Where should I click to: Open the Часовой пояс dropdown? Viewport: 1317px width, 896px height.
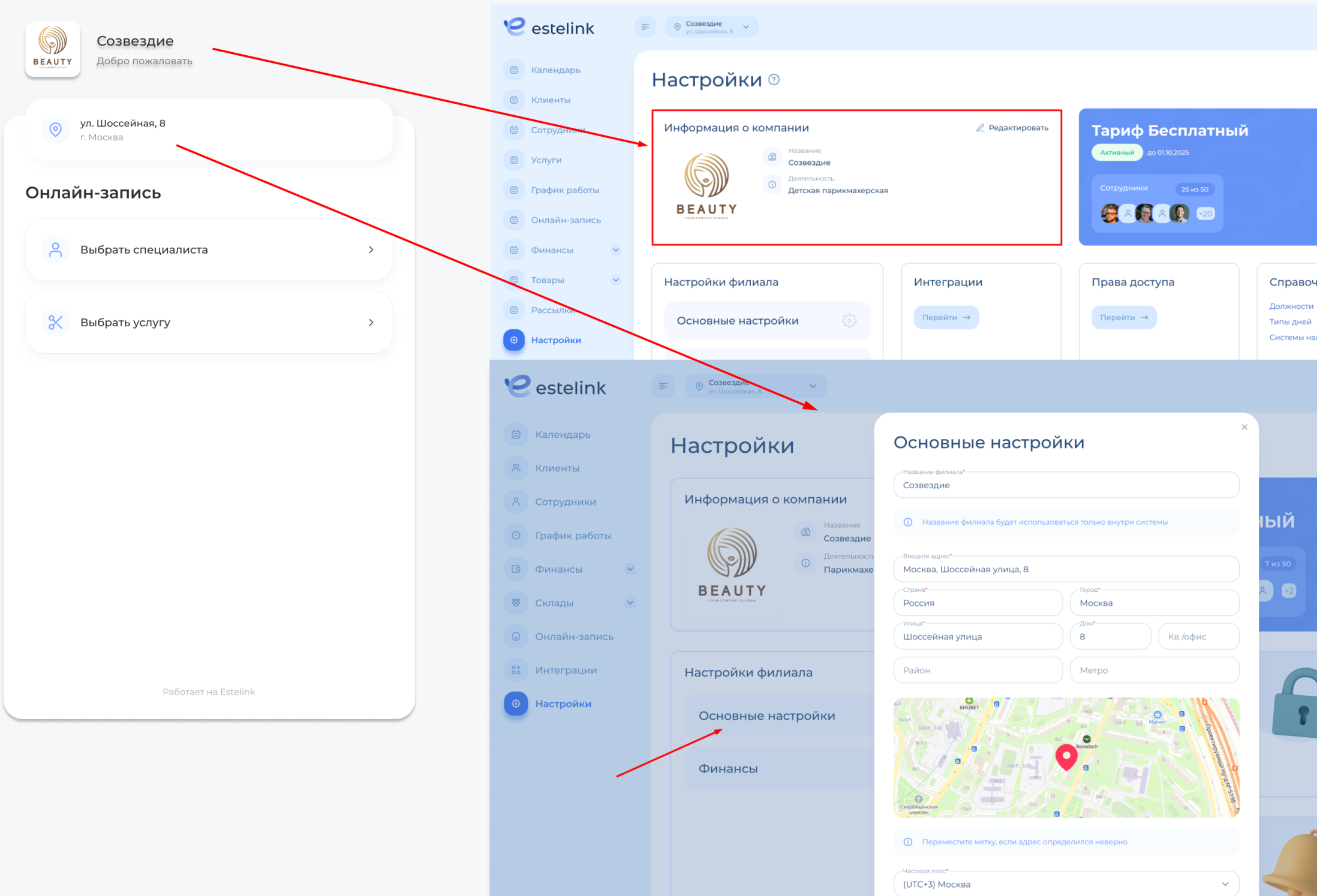coord(1066,883)
